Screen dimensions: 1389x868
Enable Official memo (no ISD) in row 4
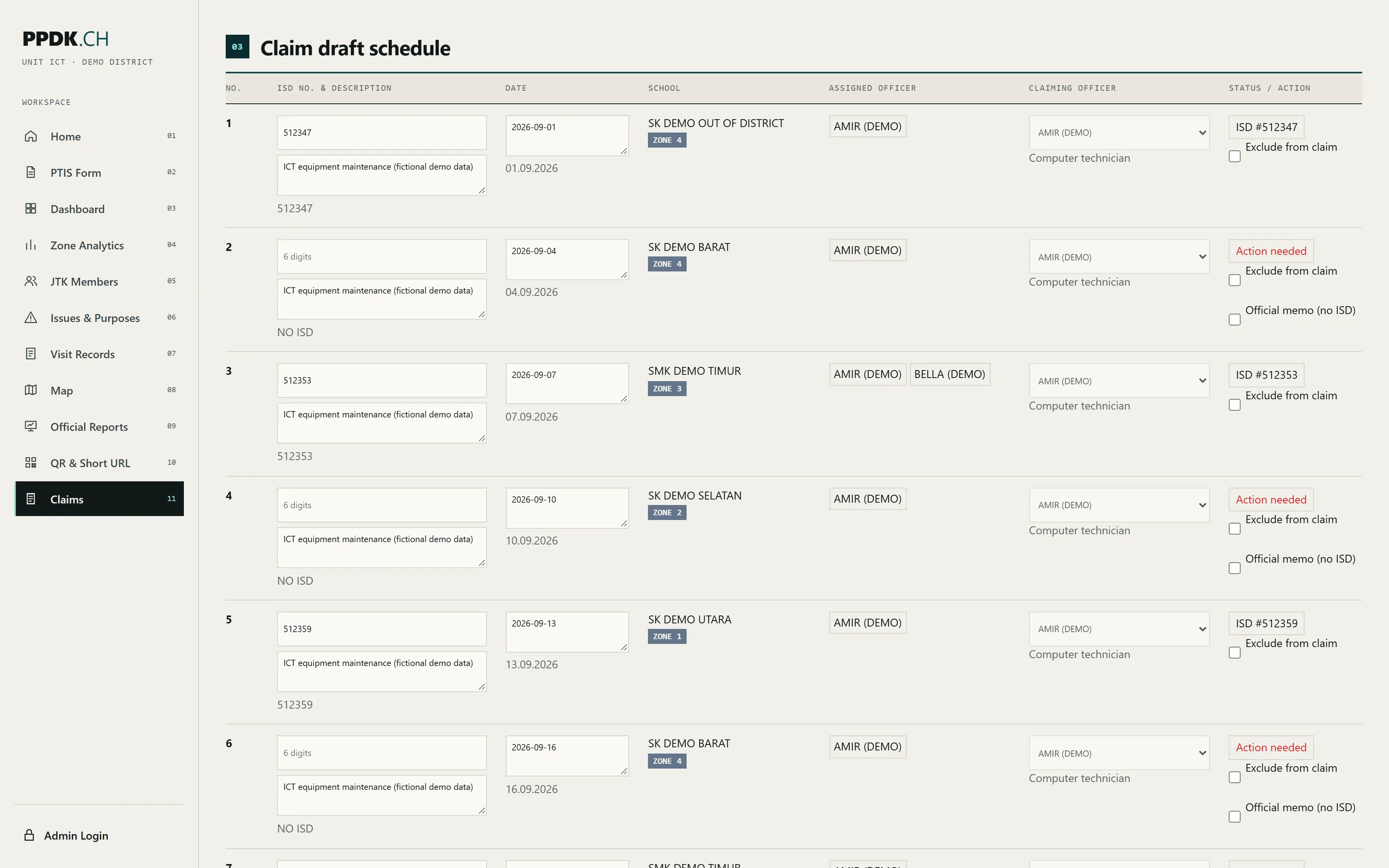(1235, 569)
